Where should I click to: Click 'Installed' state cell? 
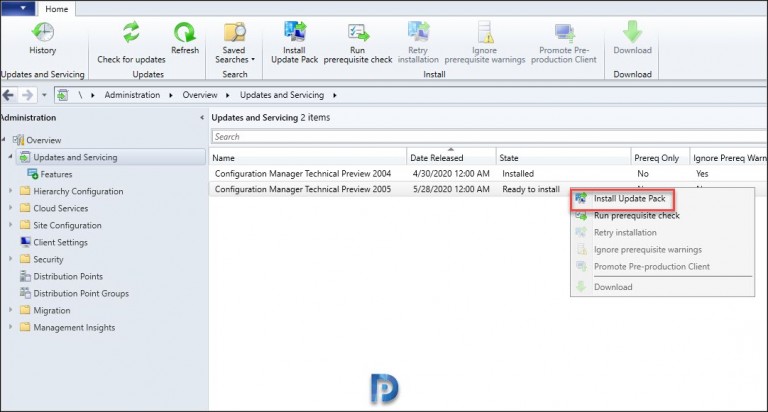(518, 173)
